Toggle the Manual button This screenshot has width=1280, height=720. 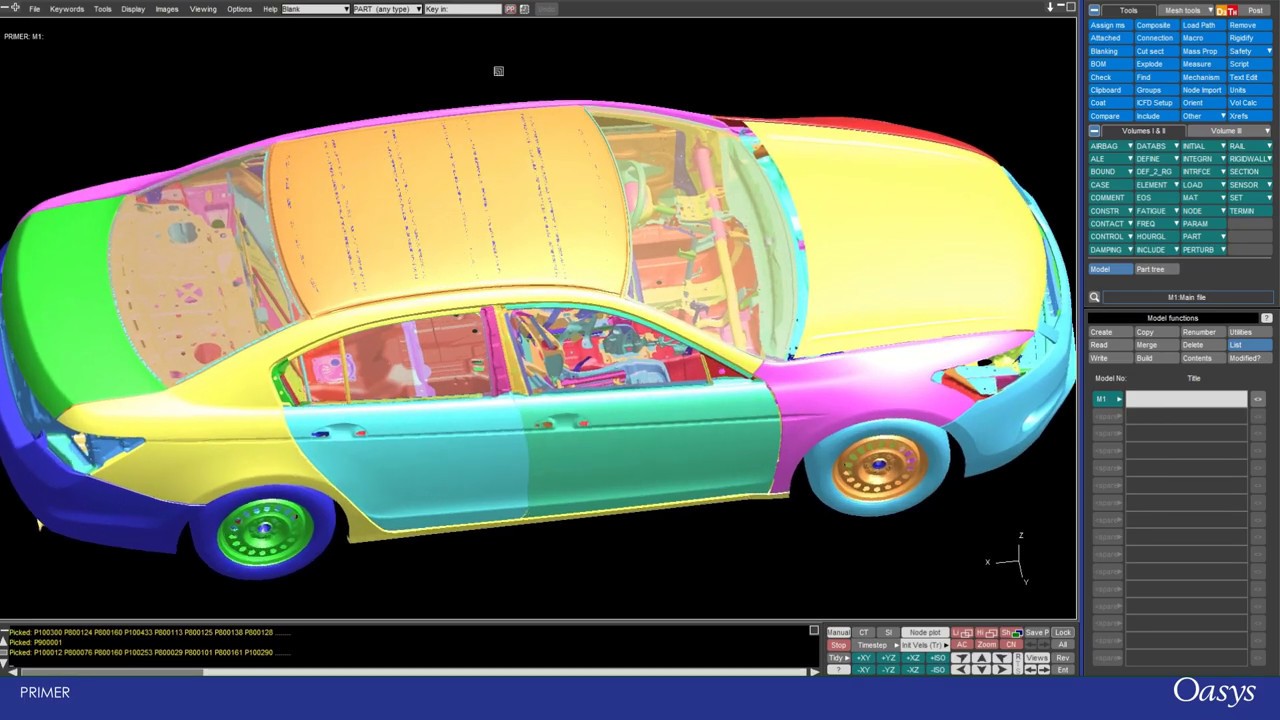[x=838, y=632]
